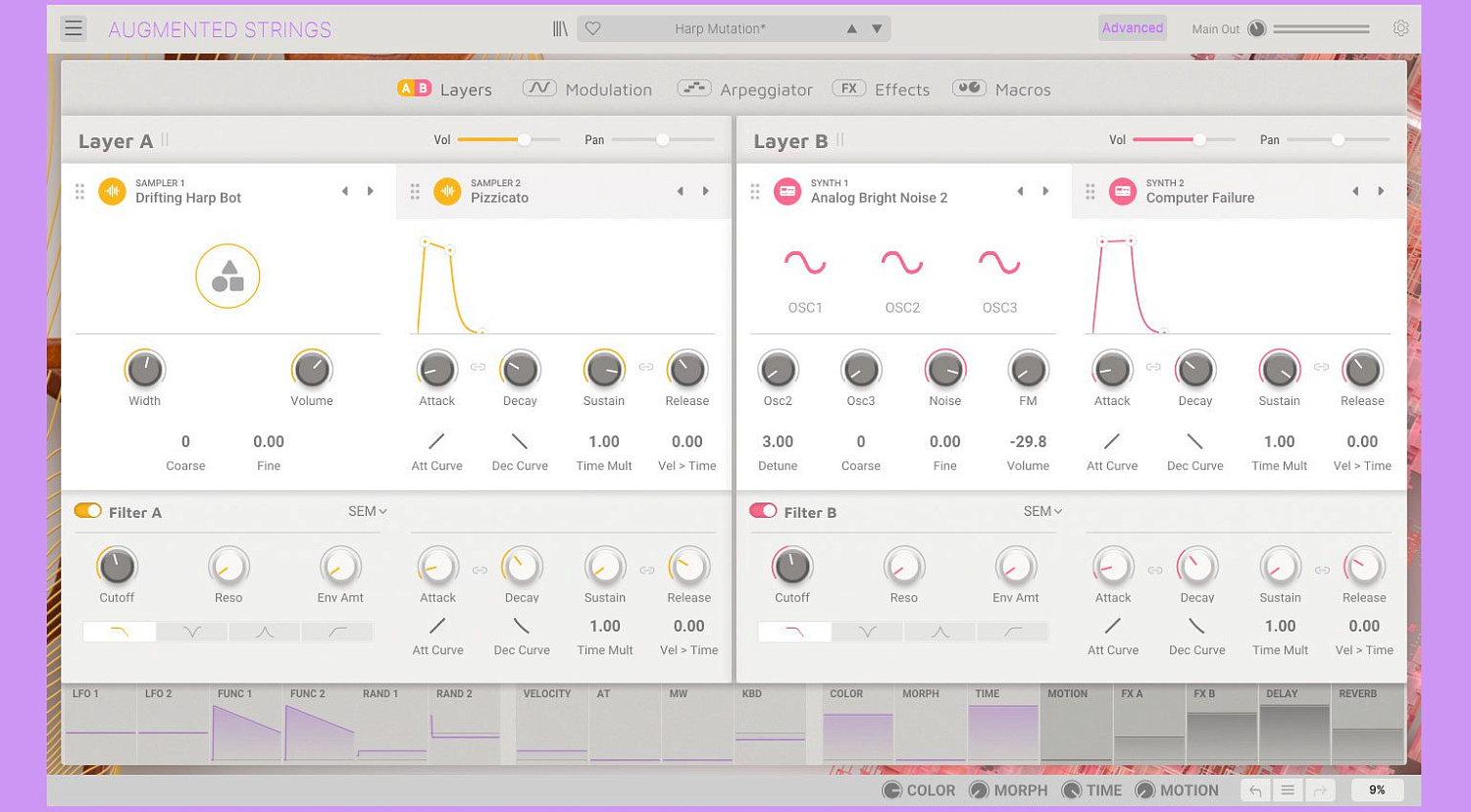
Task: Switch to the Effects tab
Action: tap(881, 89)
